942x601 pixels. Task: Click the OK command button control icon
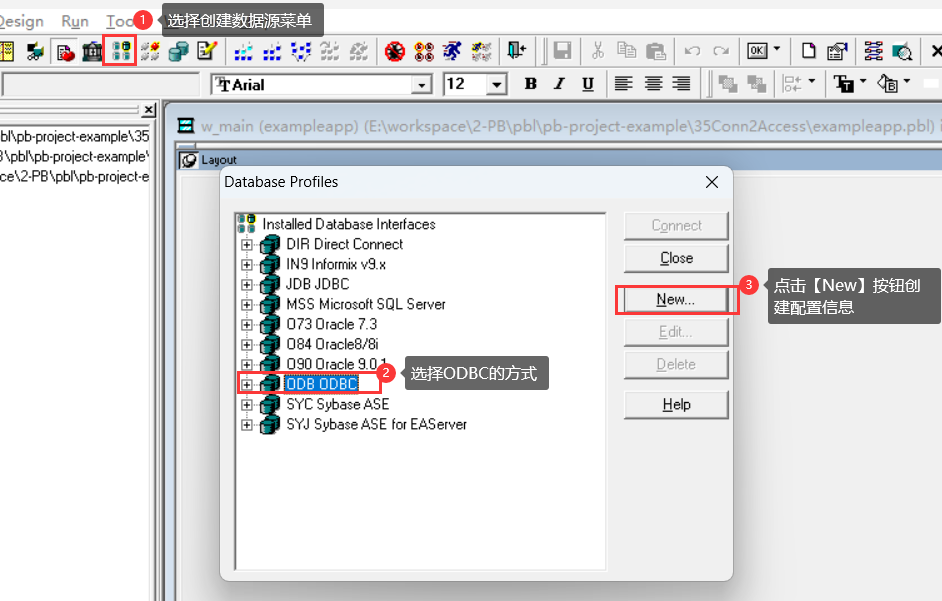pos(757,51)
